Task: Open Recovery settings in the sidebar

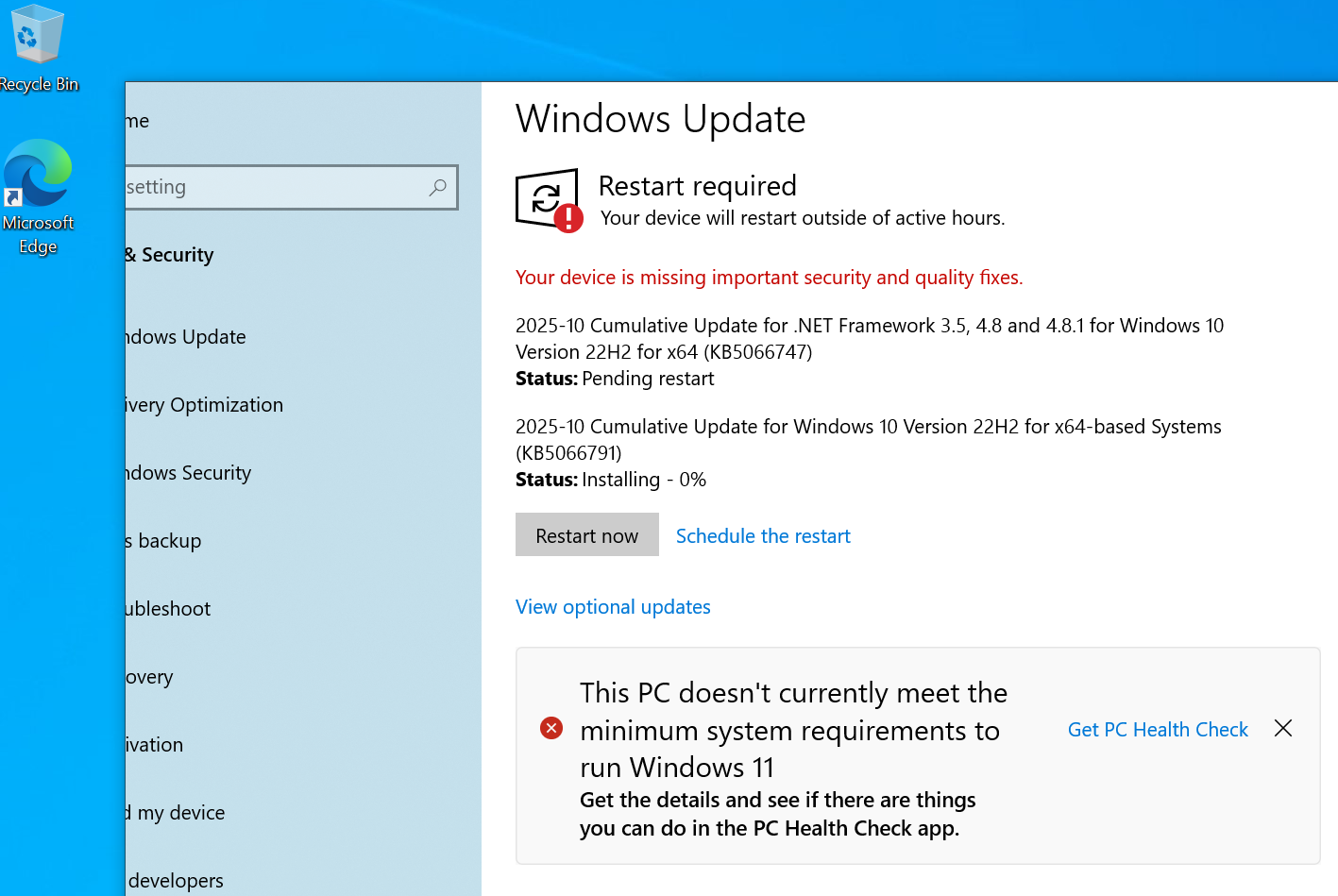Action: coord(151,677)
